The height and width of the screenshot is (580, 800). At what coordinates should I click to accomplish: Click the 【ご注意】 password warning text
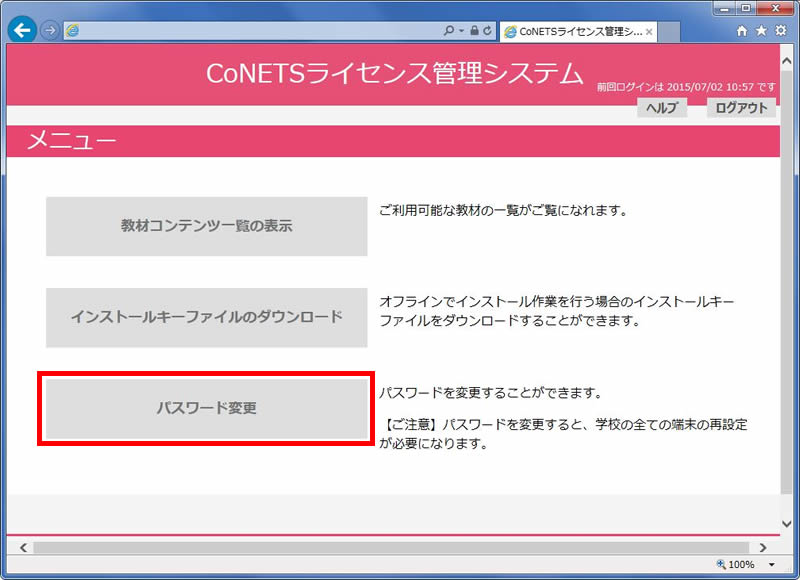pos(563,434)
